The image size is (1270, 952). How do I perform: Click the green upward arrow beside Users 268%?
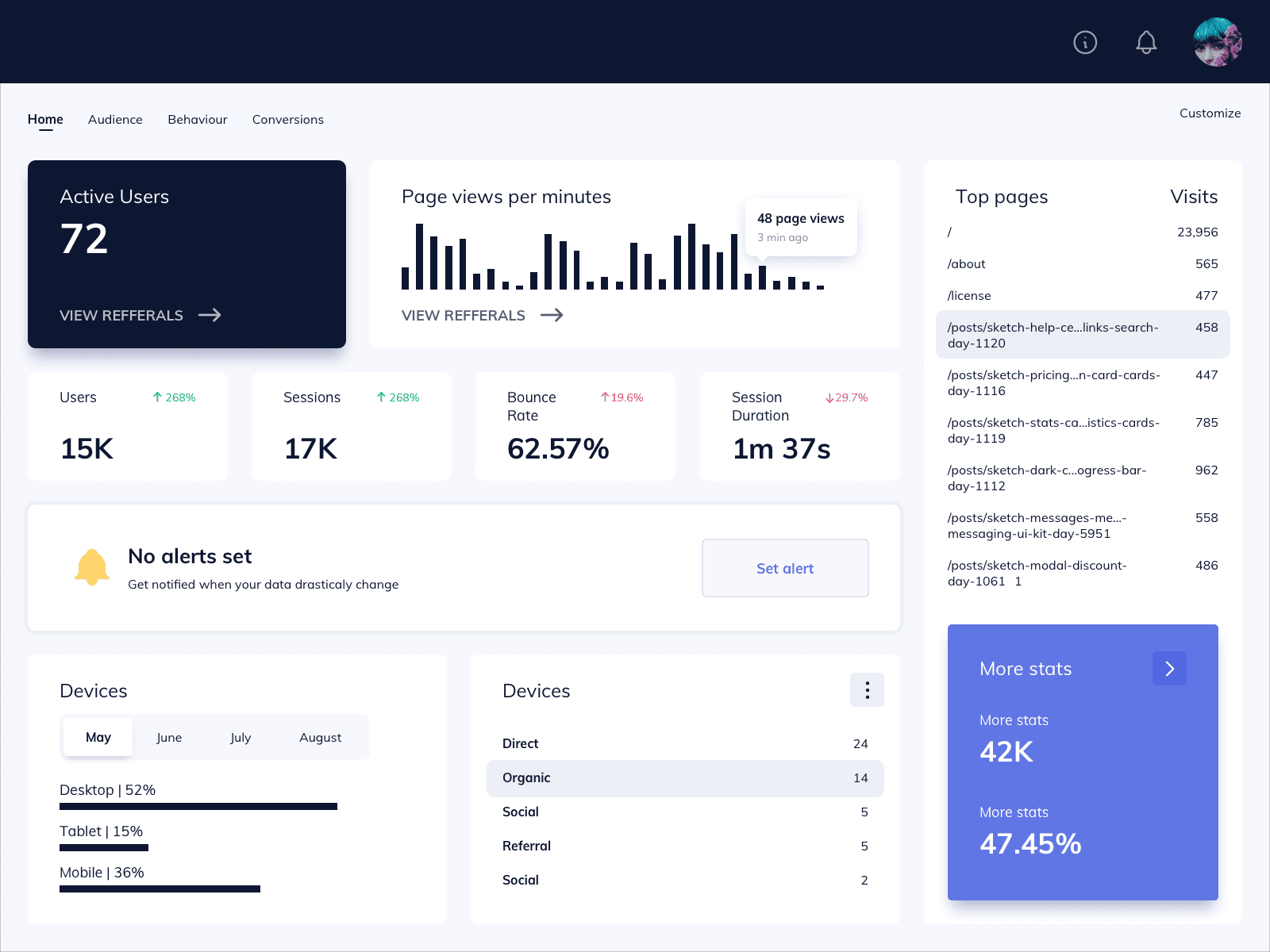pyautogui.click(x=156, y=397)
